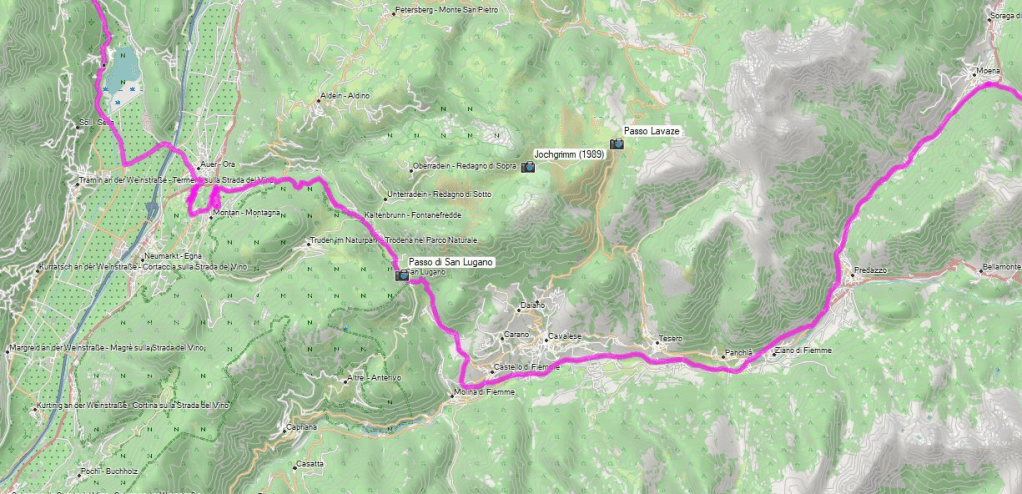Click the Jochgrimm (1989) waypoint label
The height and width of the screenshot is (494, 1022).
(570, 154)
